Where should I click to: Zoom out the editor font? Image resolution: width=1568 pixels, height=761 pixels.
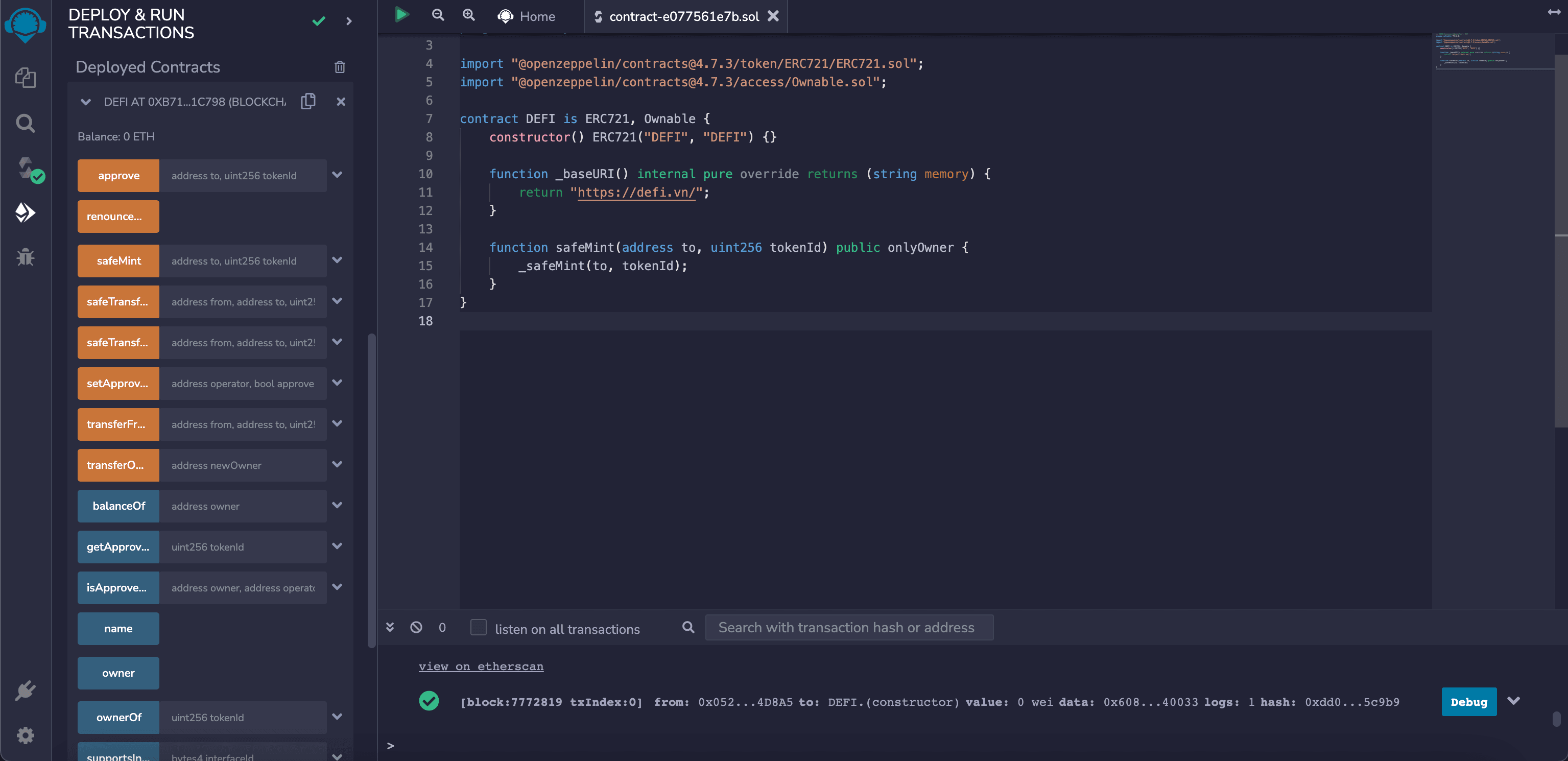click(438, 15)
